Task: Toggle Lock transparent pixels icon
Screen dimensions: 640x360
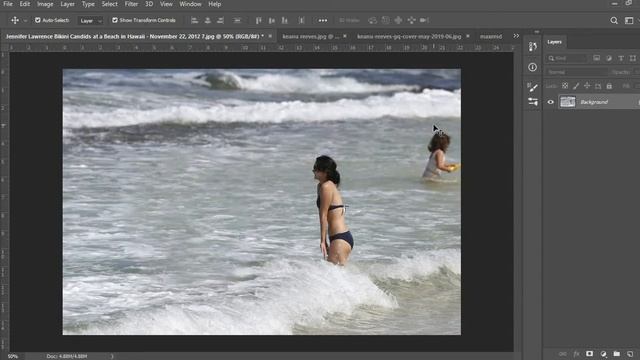Action: (565, 86)
